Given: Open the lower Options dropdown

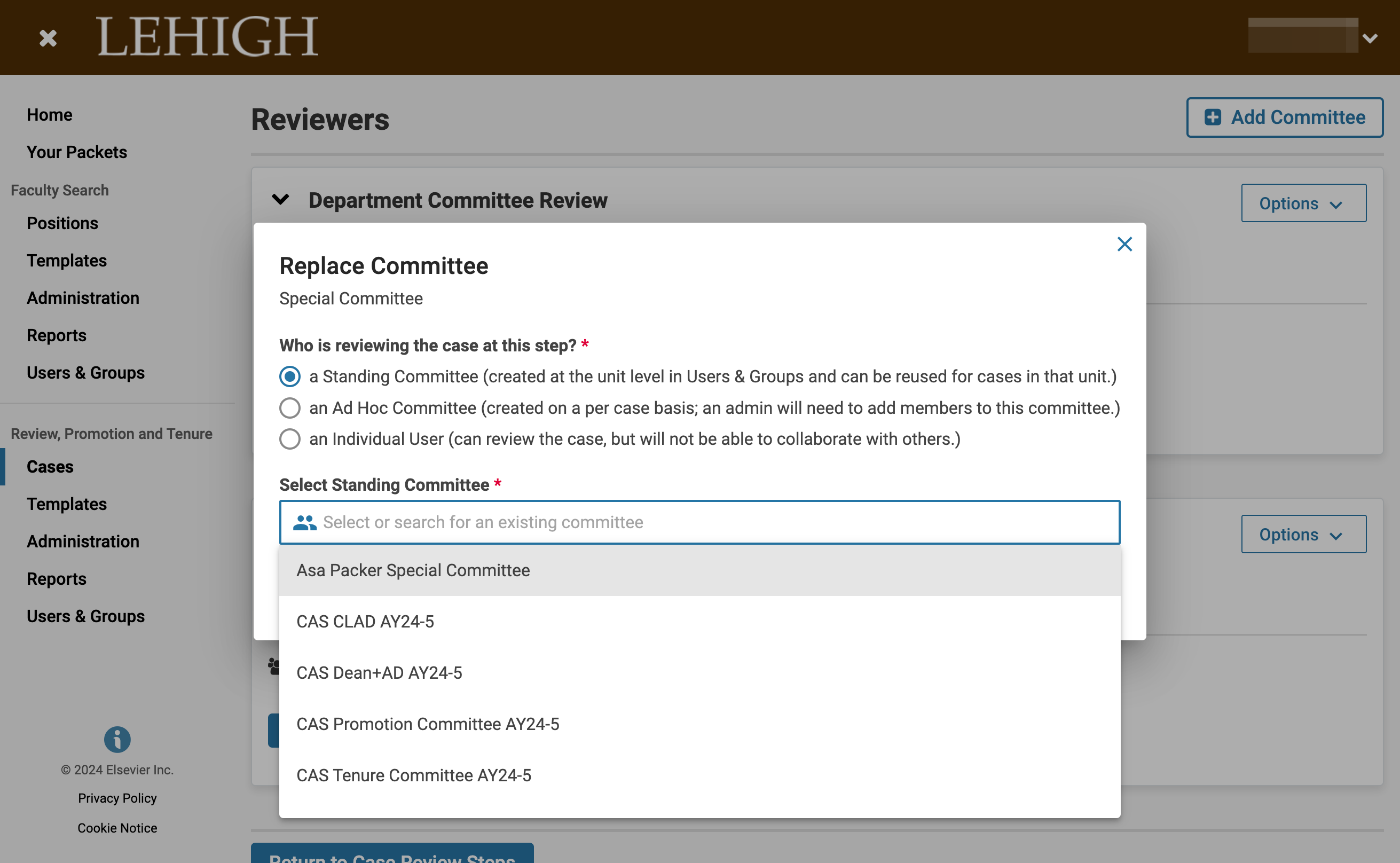Looking at the screenshot, I should (x=1303, y=534).
